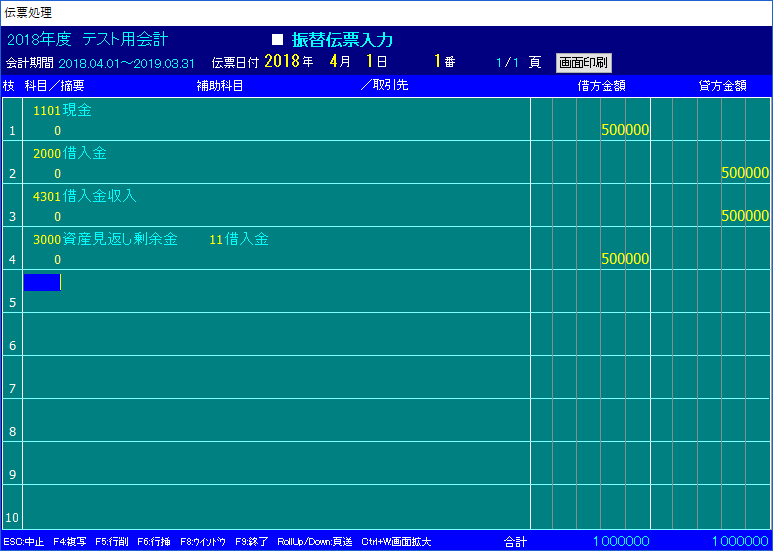Click 2018年度 テスト用会計 heading
The image size is (773, 551).
(88, 39)
